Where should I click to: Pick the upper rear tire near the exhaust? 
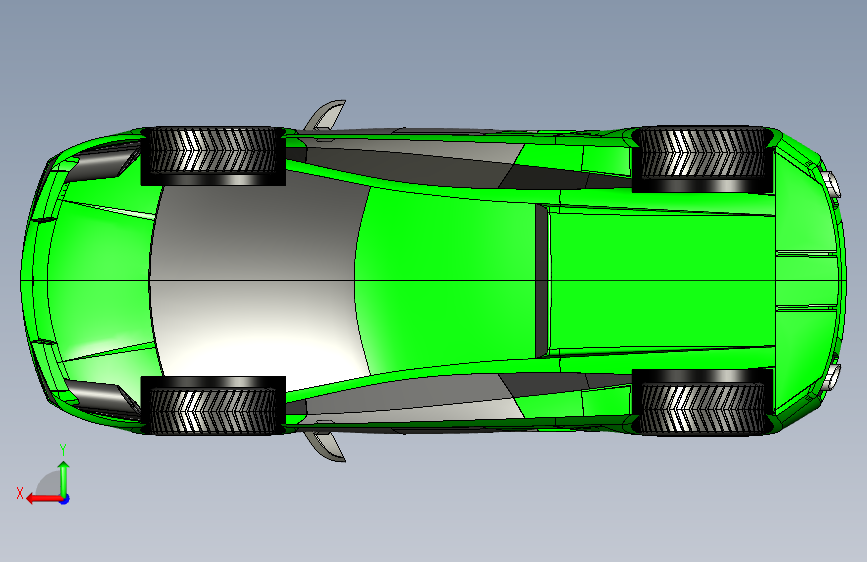coord(702,159)
